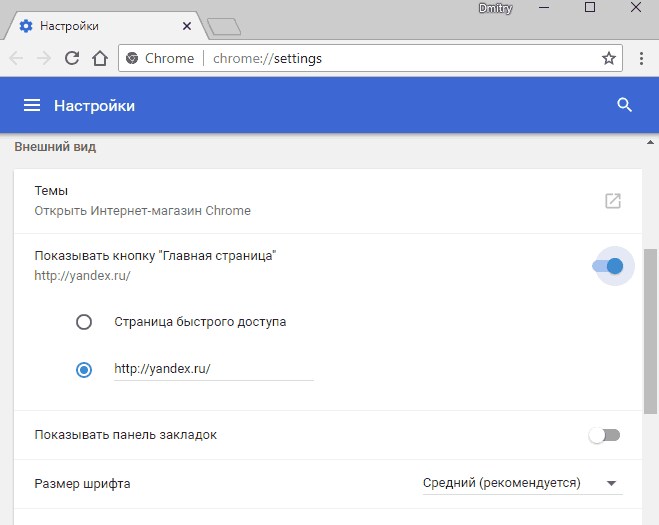Click the 'Показывать панель закладок' label
659x525 pixels.
126,435
